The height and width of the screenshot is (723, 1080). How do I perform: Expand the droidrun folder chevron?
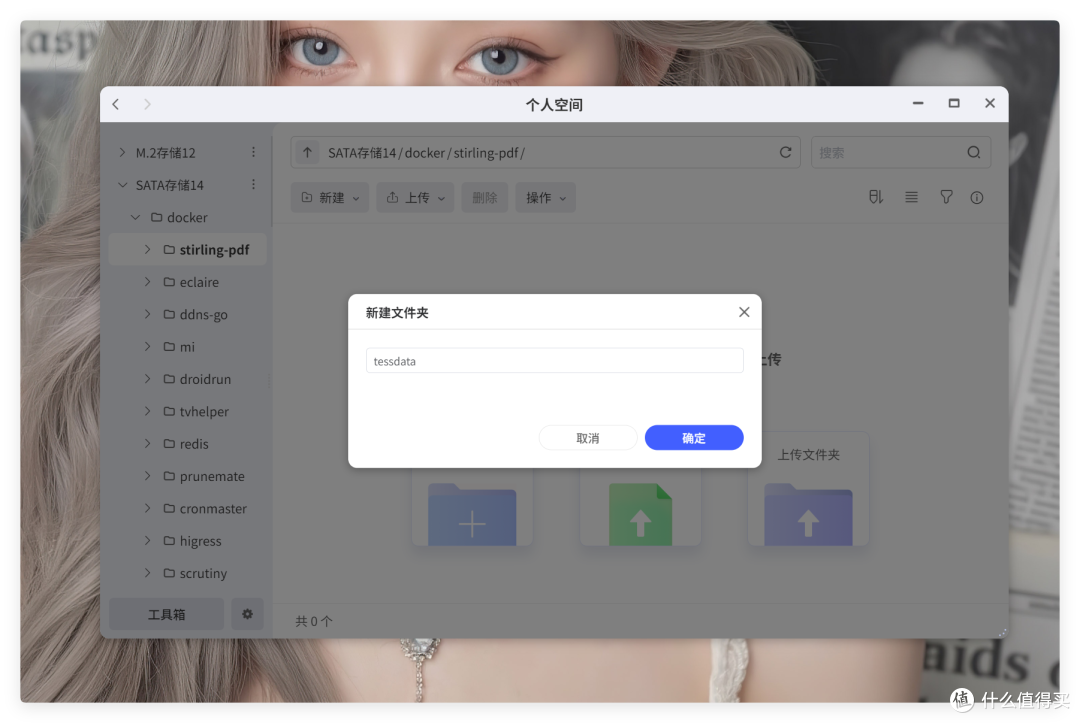[x=147, y=379]
